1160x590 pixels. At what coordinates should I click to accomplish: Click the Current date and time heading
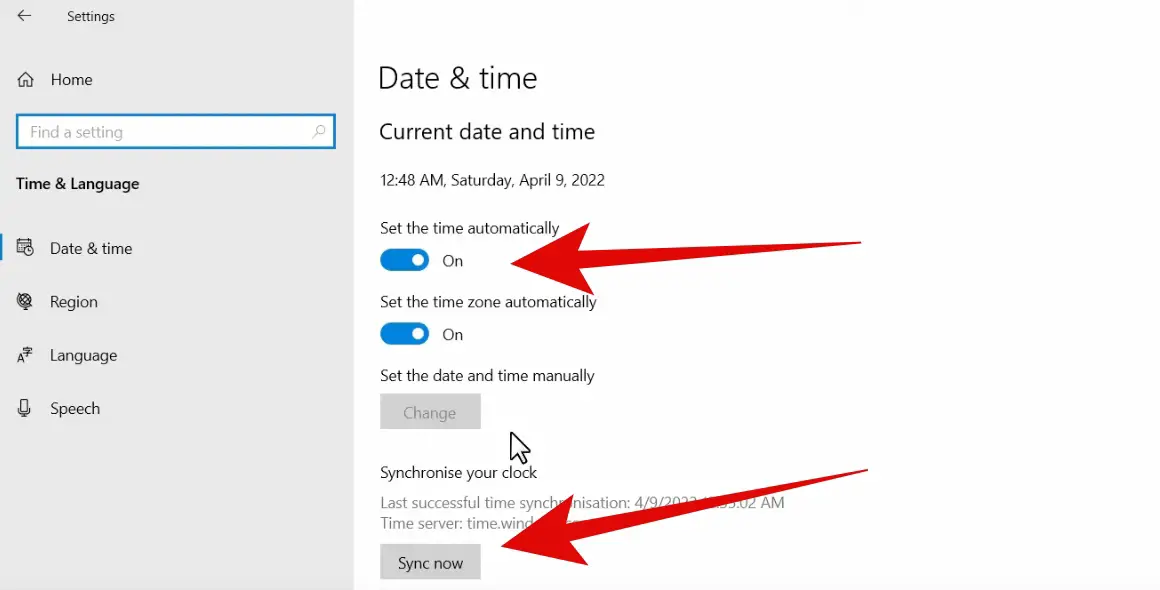pyautogui.click(x=488, y=132)
